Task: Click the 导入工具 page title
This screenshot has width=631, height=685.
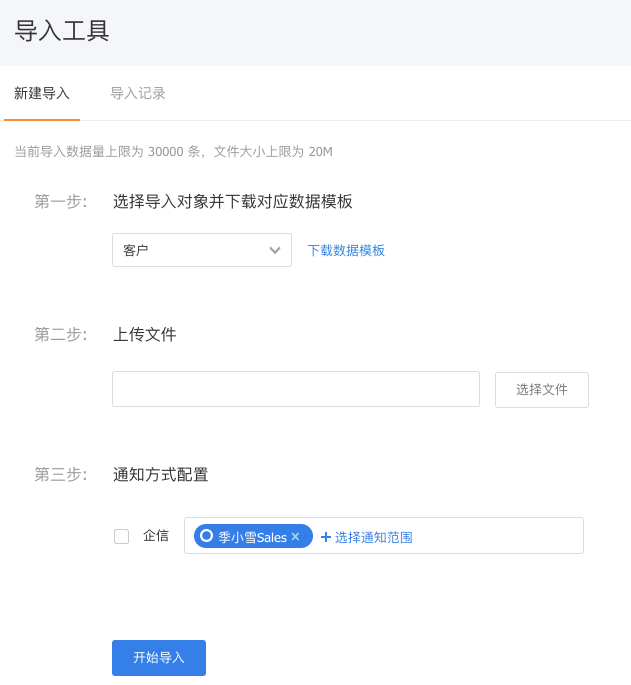Action: pos(62,31)
